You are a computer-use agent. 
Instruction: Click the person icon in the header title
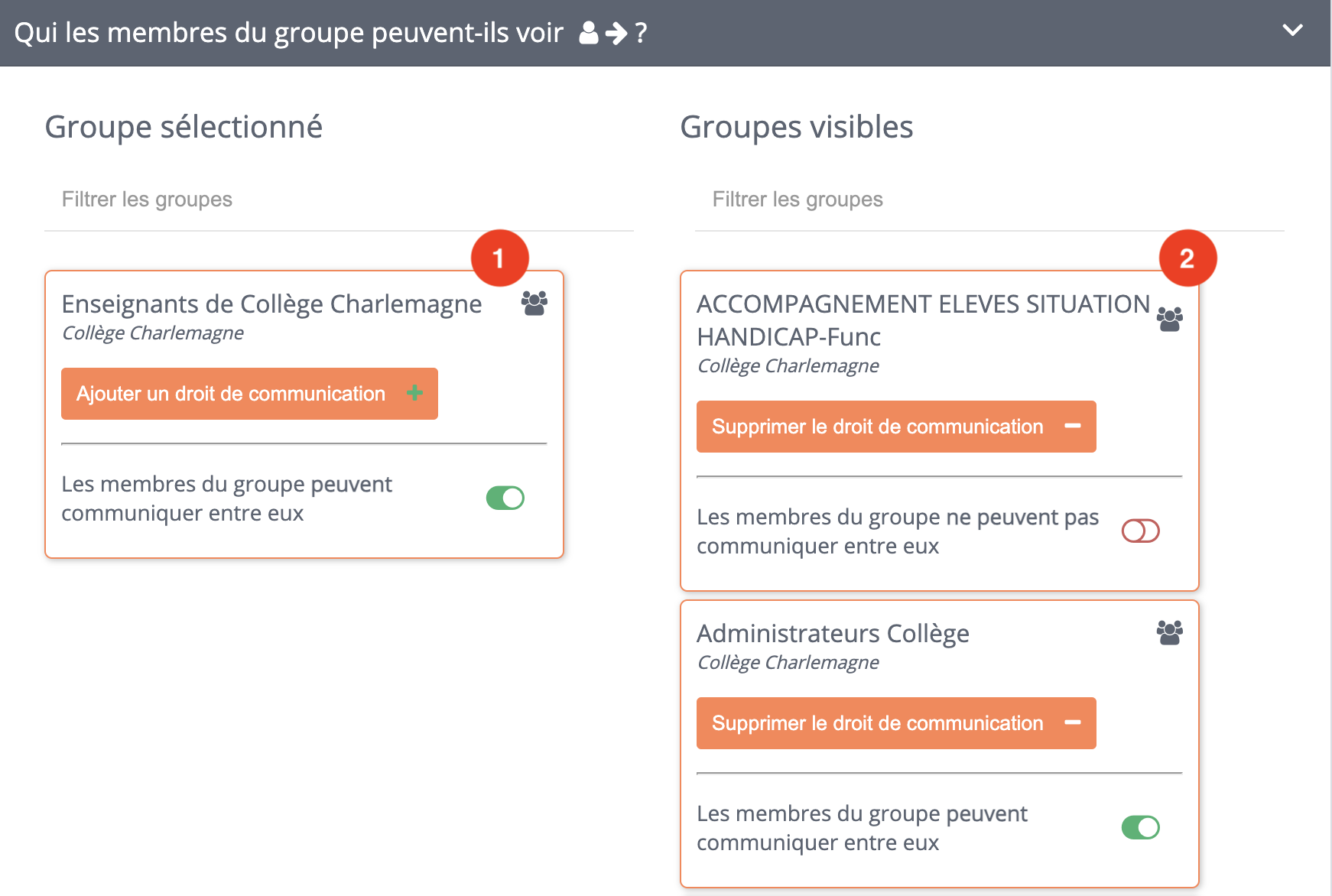pos(588,32)
